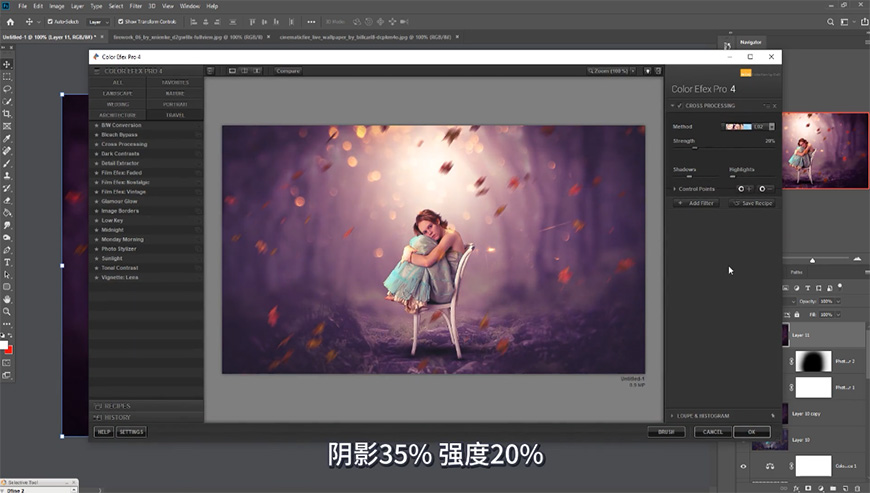Screen dimensions: 870x493
Task: Click the align left edges icon
Action: tap(194, 22)
